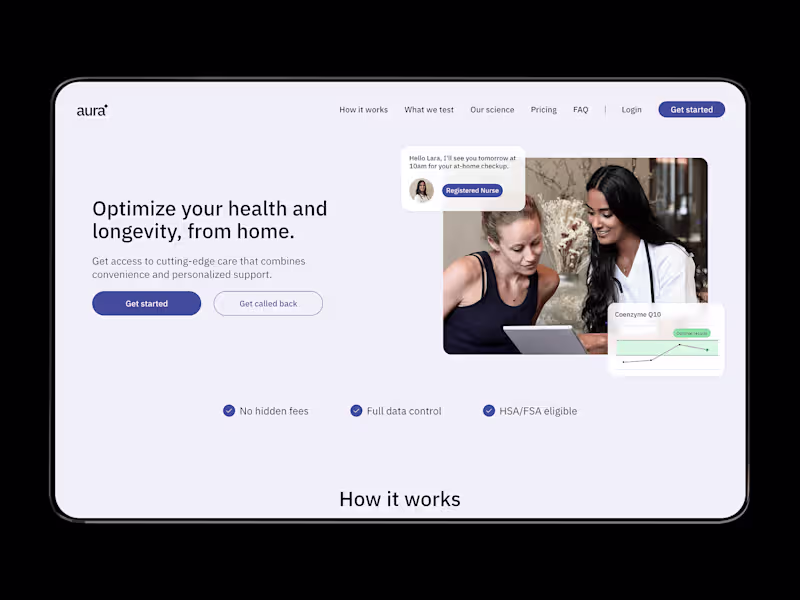Screen dimensions: 800x600
Task: Click the aura logo
Action: pos(91,110)
